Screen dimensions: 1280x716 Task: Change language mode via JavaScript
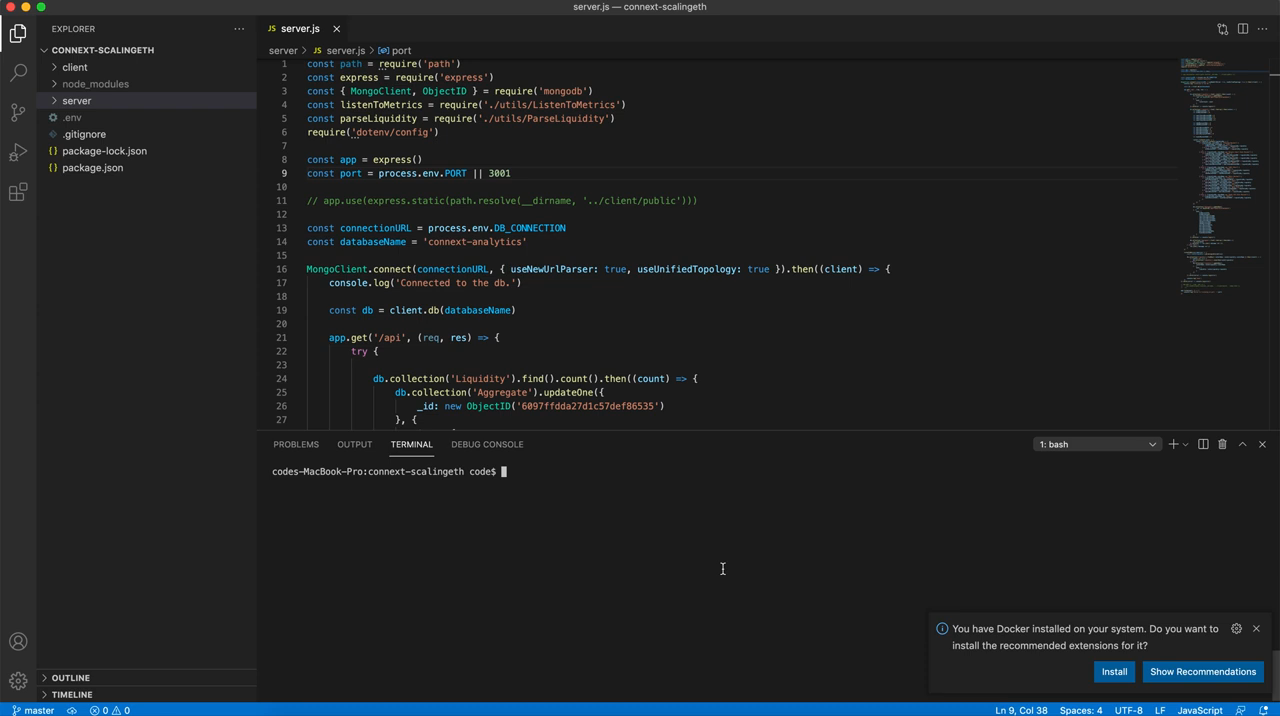(1200, 710)
